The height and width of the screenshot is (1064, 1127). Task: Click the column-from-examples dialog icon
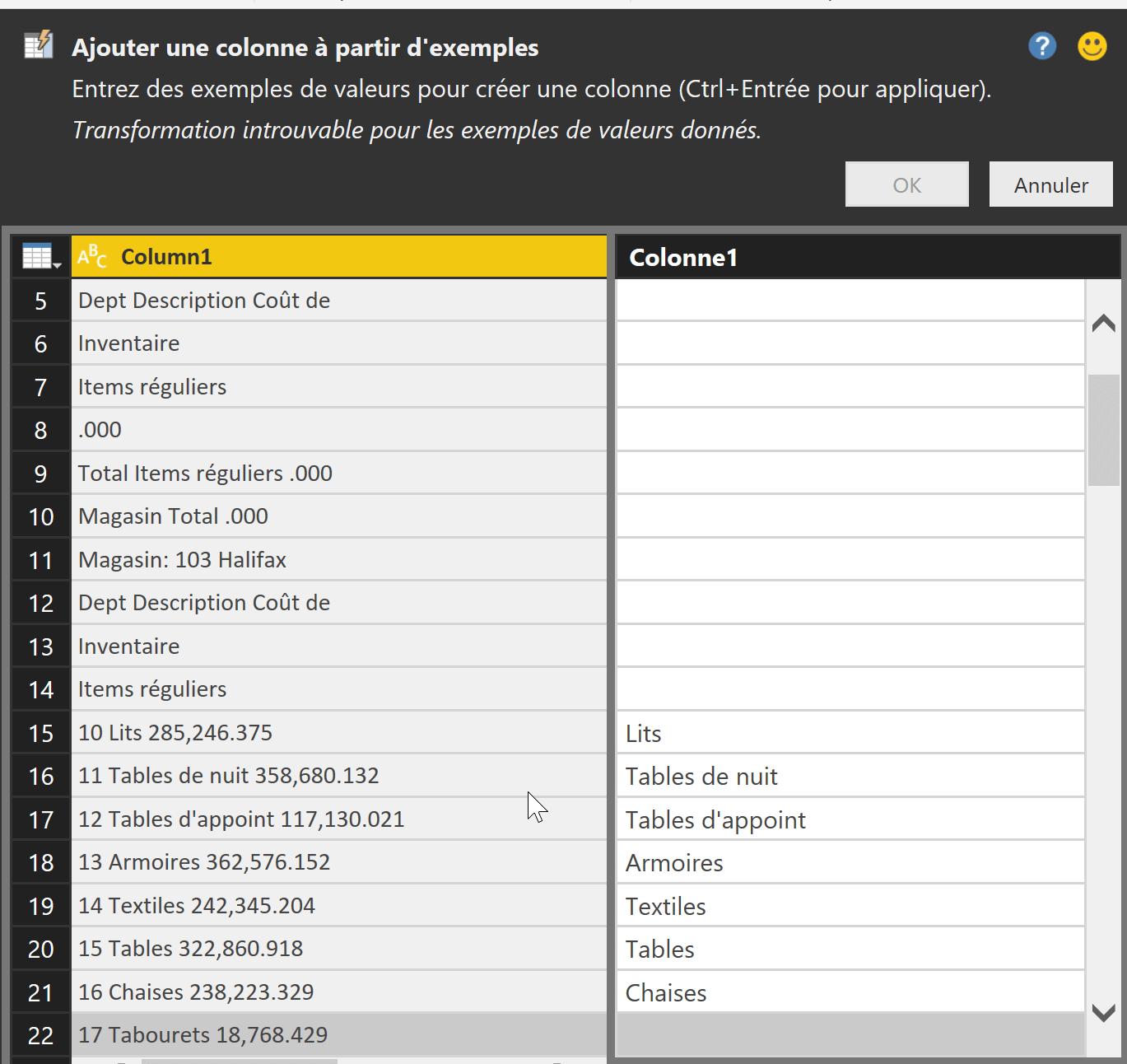(39, 45)
